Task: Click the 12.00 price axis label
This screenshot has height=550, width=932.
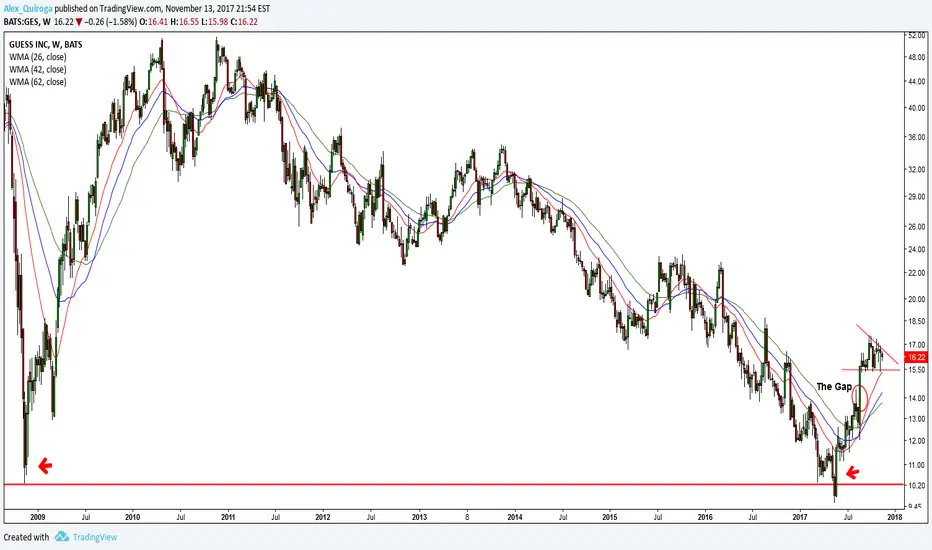Action: pos(916,441)
